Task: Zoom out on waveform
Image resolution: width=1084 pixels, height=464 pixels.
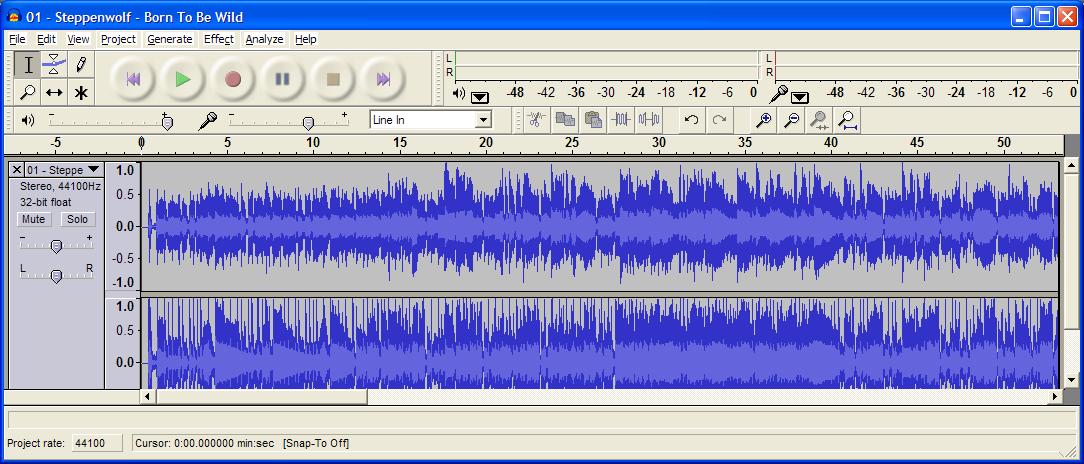Action: (x=792, y=120)
